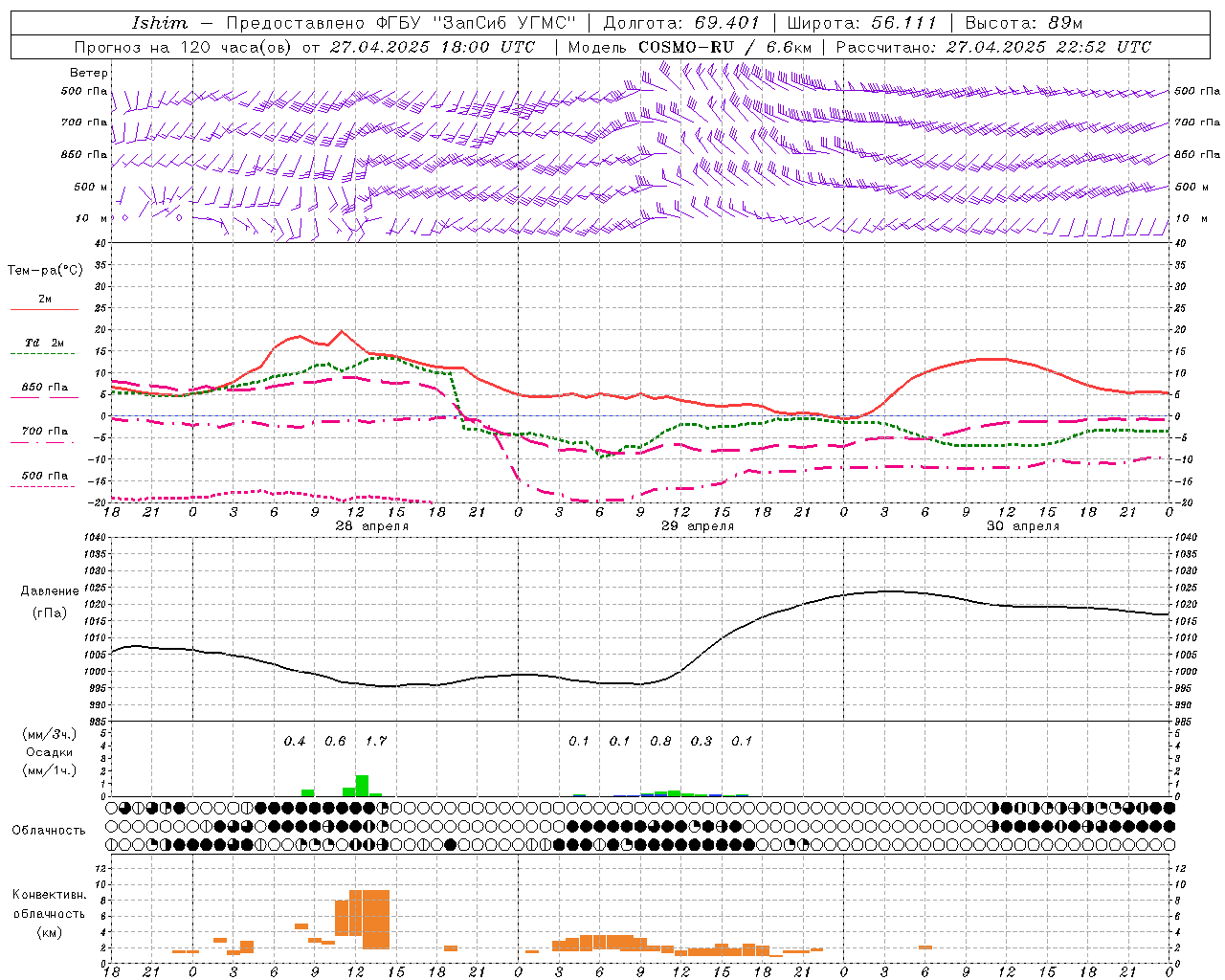Click the longitude value Долгота: 69.401
Viewport: 1225px width, 980px height.
point(680,23)
